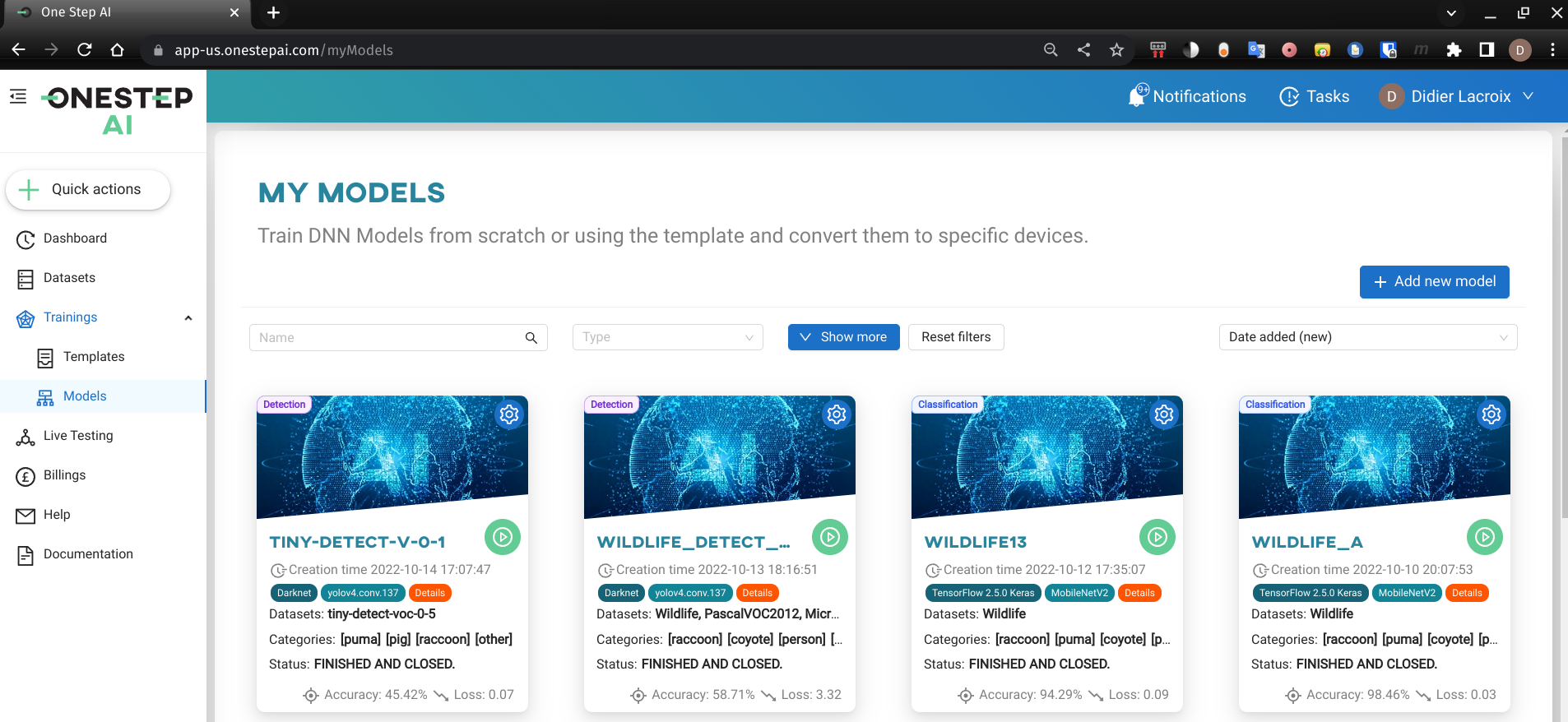The width and height of the screenshot is (1568, 722).
Task: Open the Tasks clock icon
Action: pos(1289,96)
